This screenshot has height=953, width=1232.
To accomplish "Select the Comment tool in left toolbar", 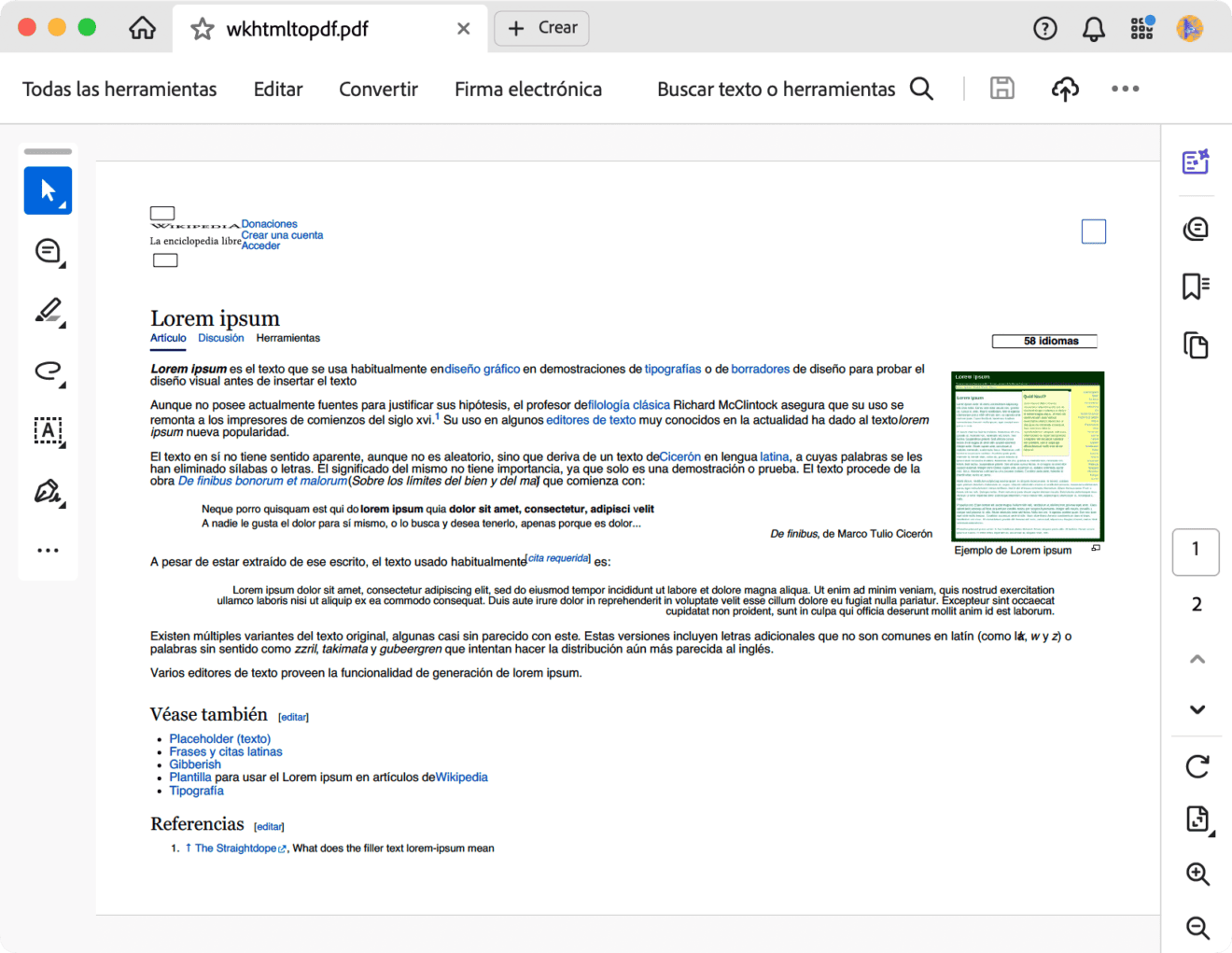I will click(x=48, y=250).
